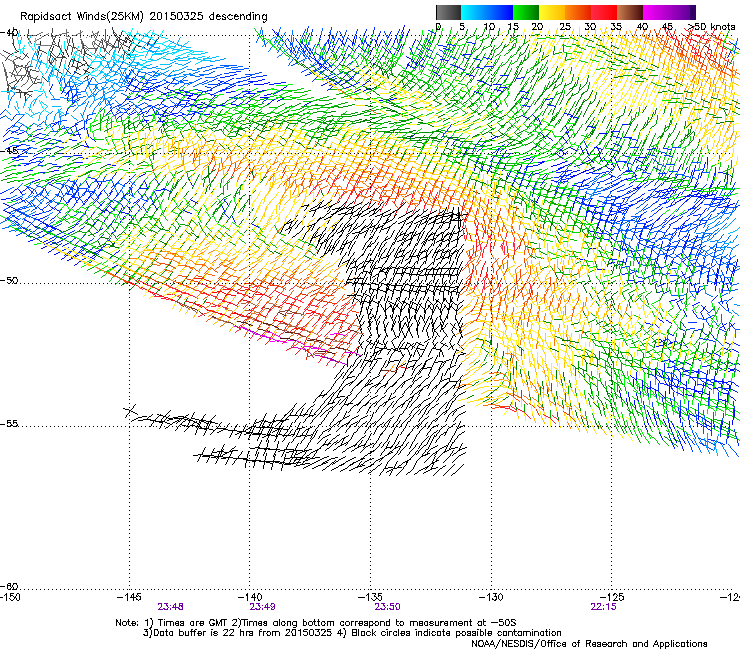The width and height of the screenshot is (740, 650).
Task: Click the green 15-20 knots legend segment
Action: [x=526, y=12]
